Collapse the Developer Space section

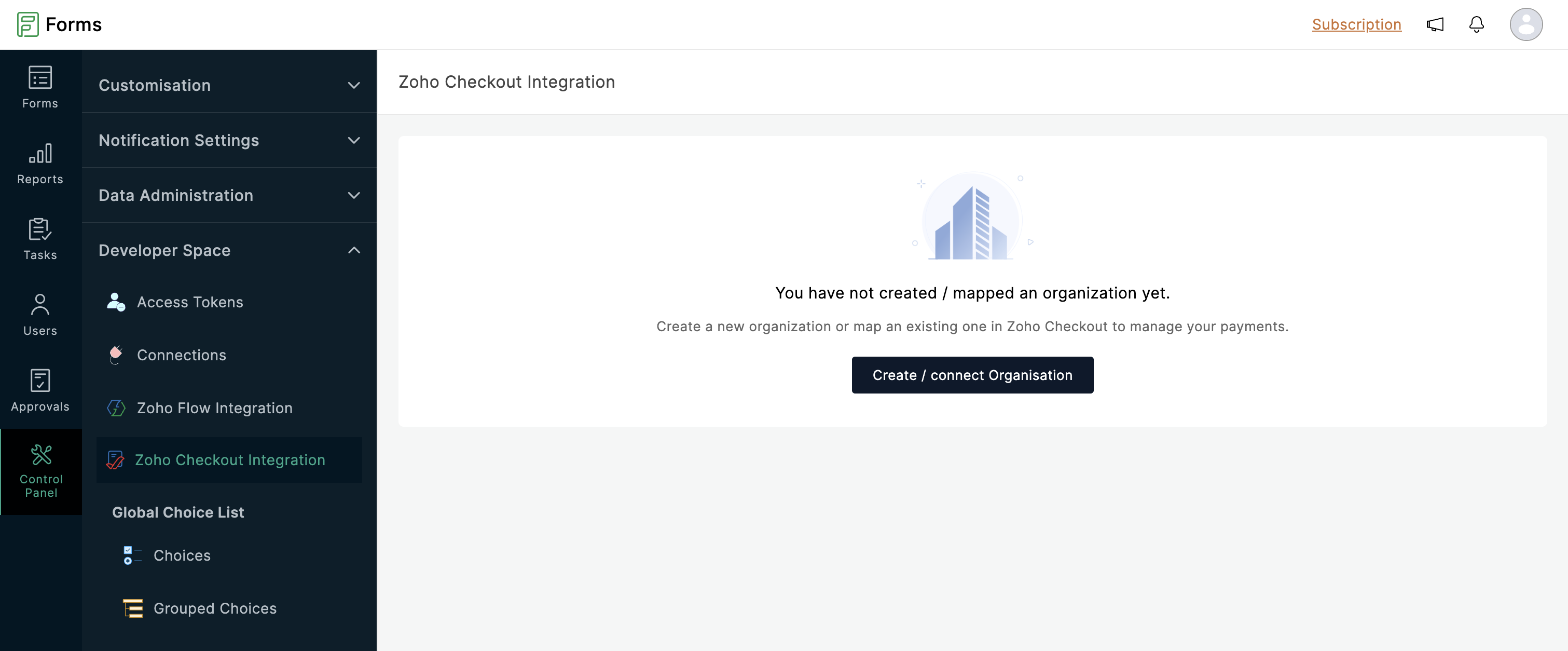click(x=229, y=250)
